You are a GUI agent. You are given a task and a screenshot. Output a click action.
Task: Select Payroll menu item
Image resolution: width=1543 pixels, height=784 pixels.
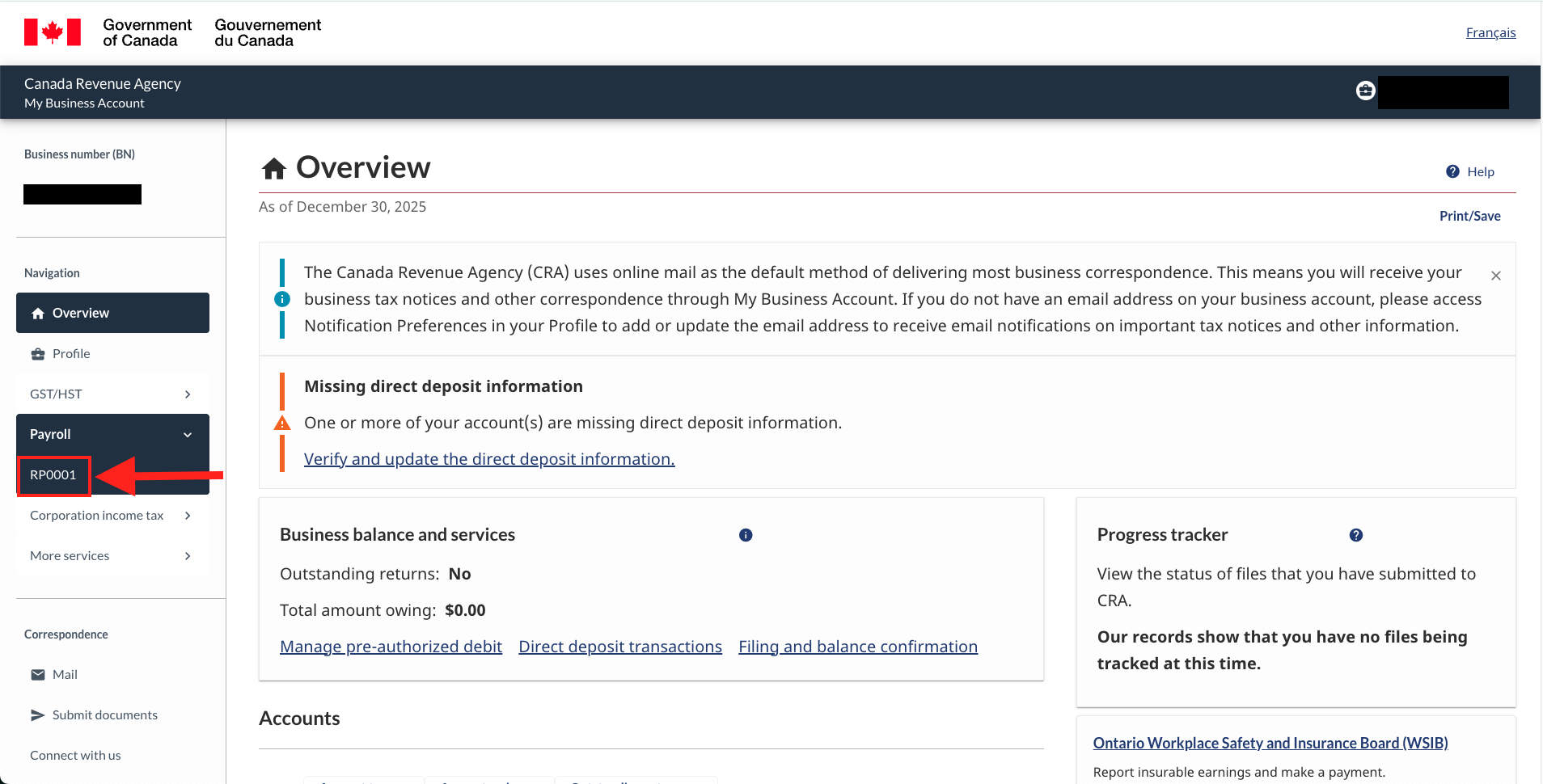pyautogui.click(x=112, y=434)
